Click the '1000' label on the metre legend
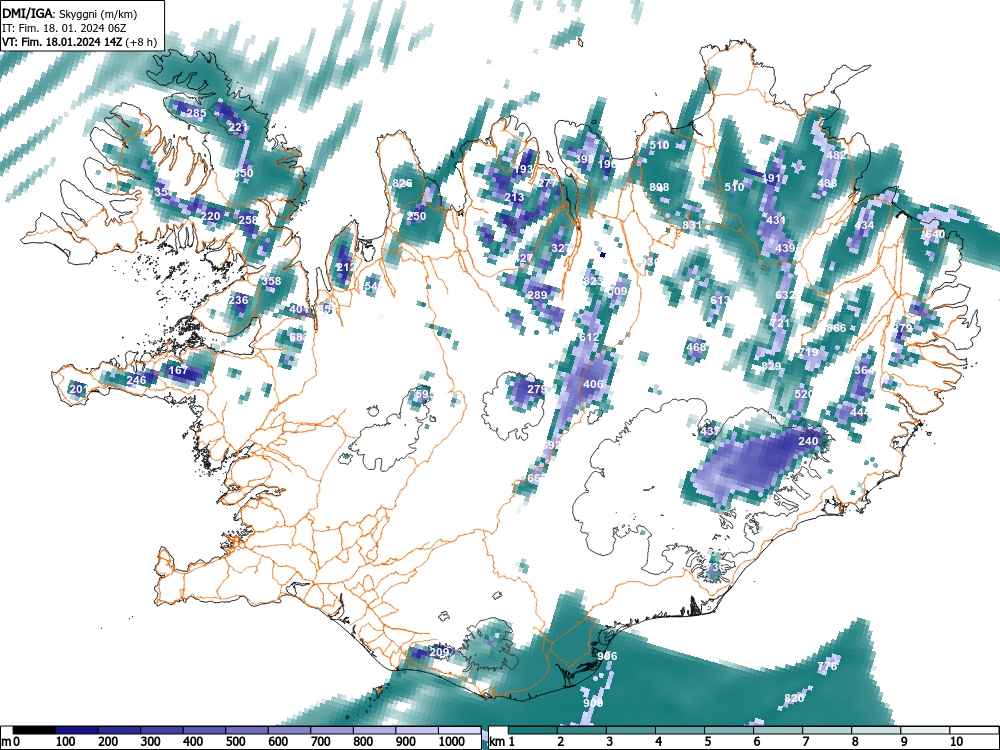1000x750 pixels. pos(452,742)
